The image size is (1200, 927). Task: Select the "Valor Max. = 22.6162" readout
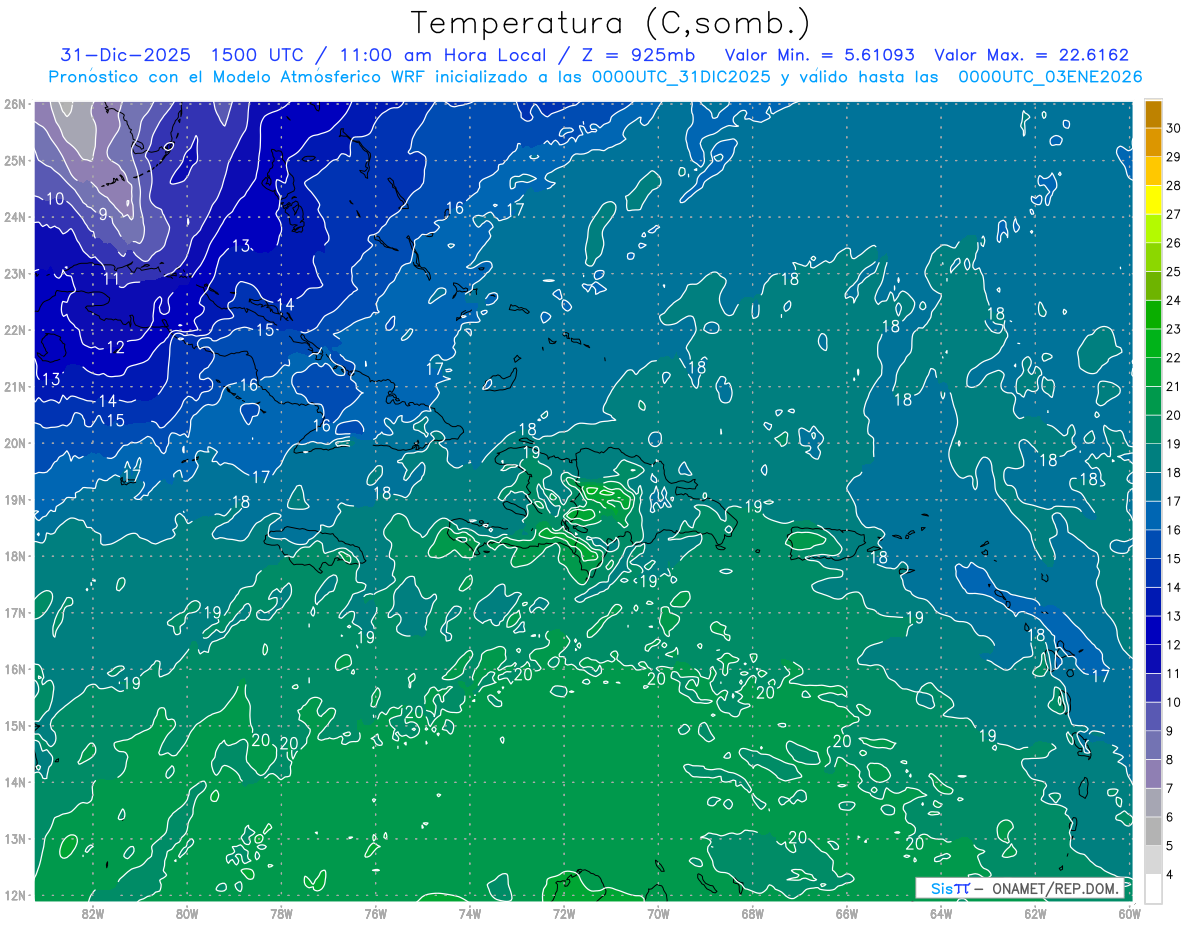pyautogui.click(x=1031, y=55)
